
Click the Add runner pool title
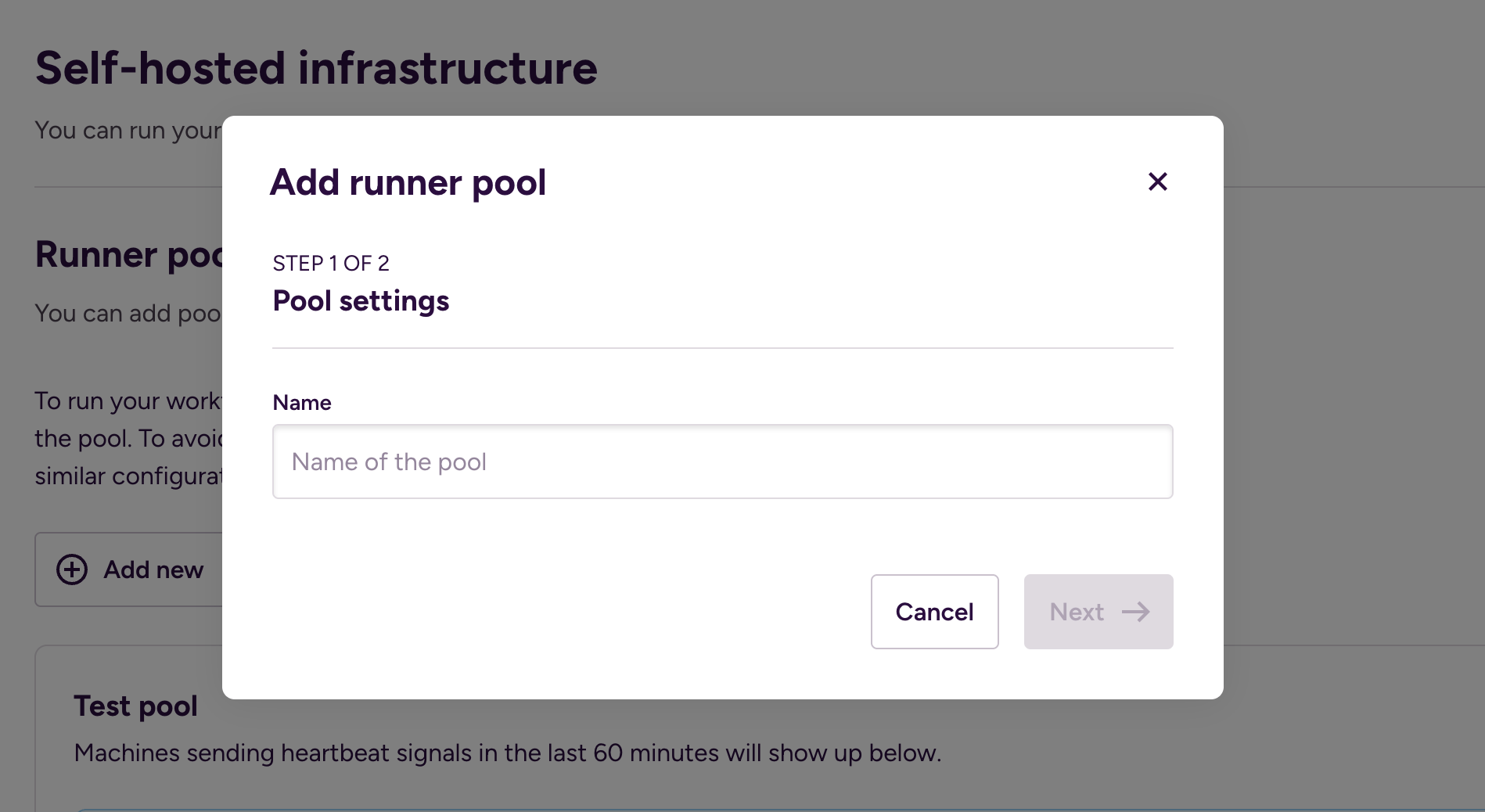(x=408, y=182)
